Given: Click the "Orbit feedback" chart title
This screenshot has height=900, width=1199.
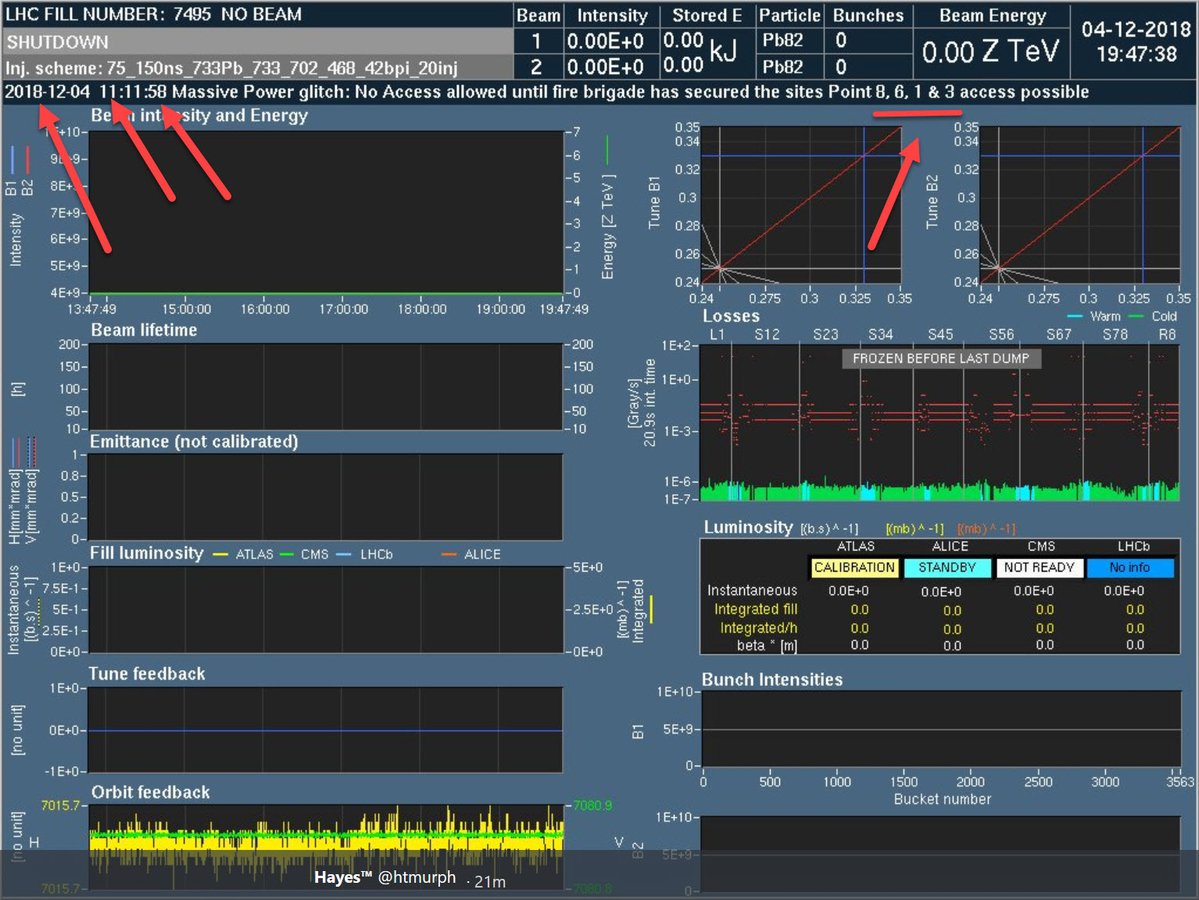Looking at the screenshot, I should [x=151, y=793].
